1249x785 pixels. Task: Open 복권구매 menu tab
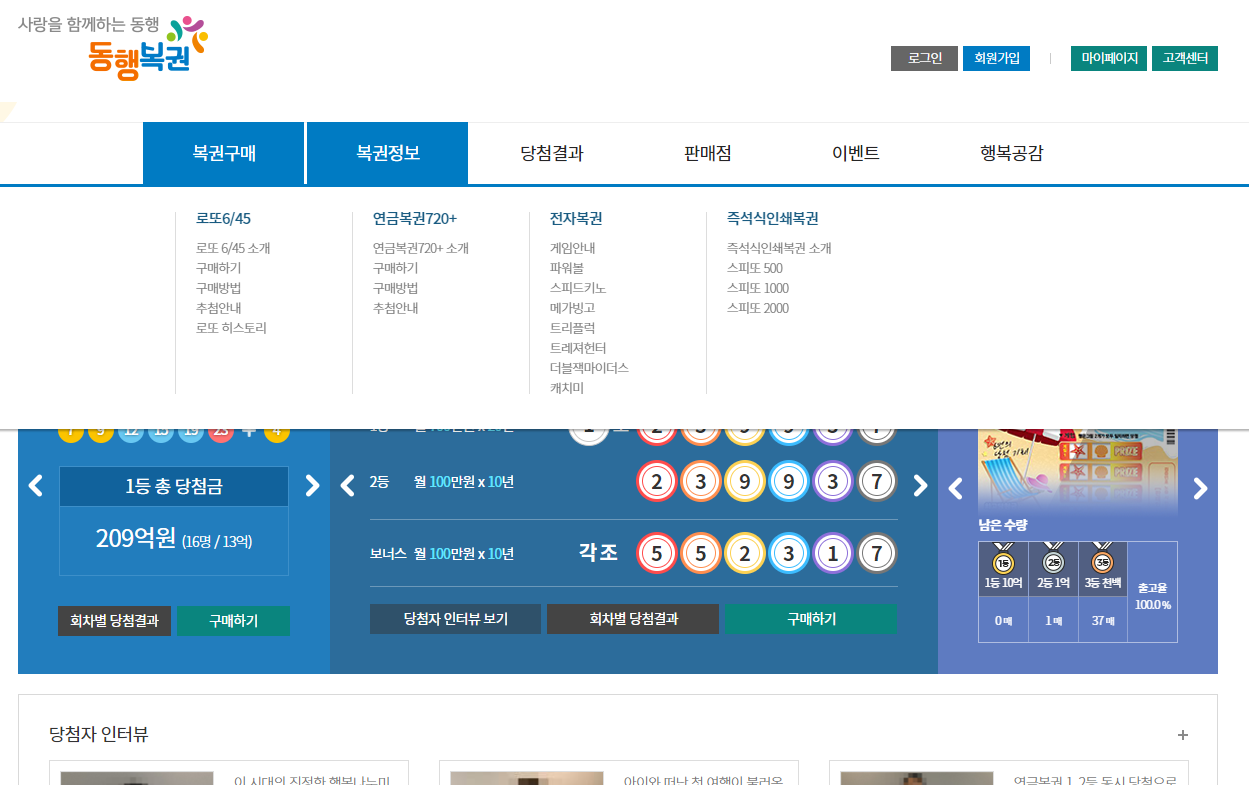tap(224, 154)
